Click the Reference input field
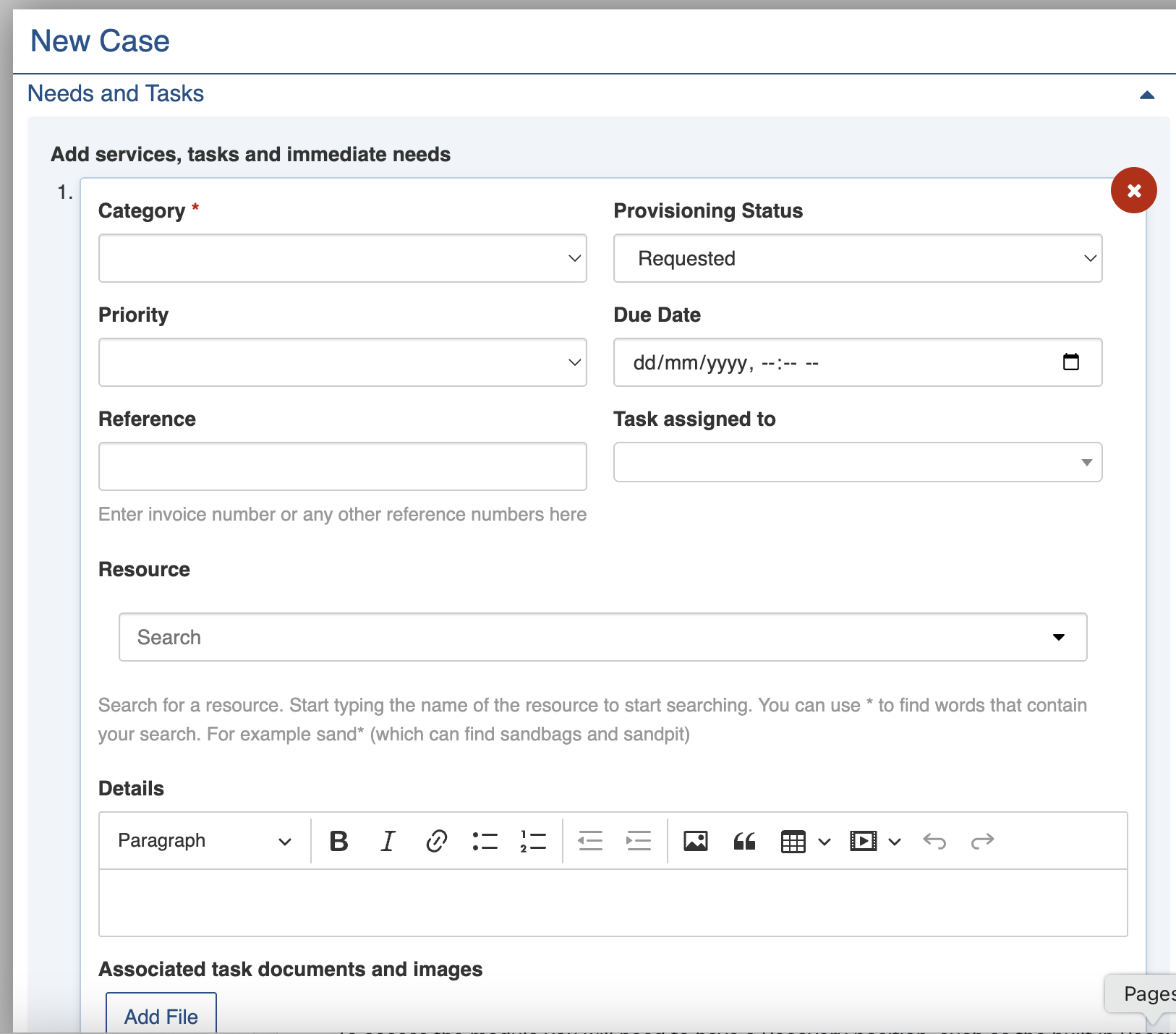The image size is (1176, 1034). [342, 466]
